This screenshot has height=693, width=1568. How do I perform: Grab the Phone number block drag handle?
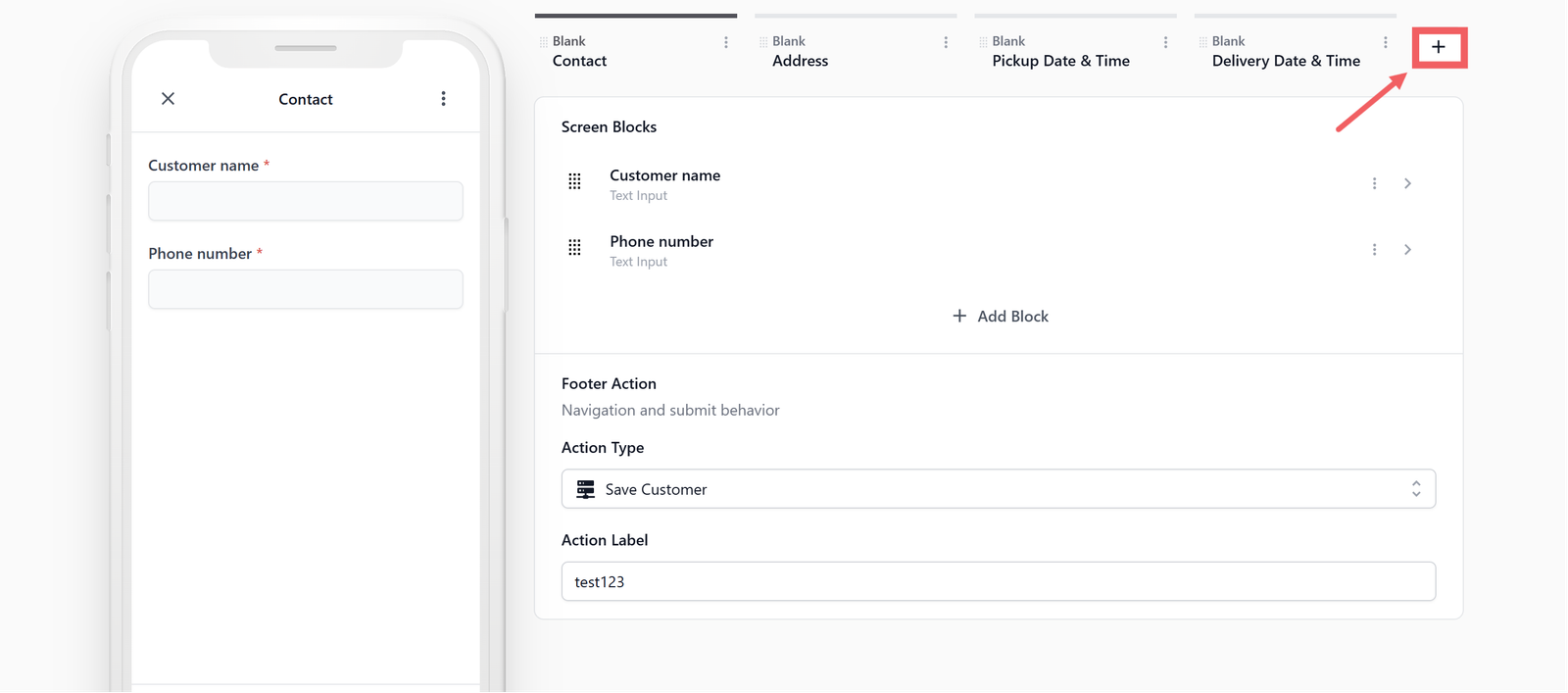point(574,248)
